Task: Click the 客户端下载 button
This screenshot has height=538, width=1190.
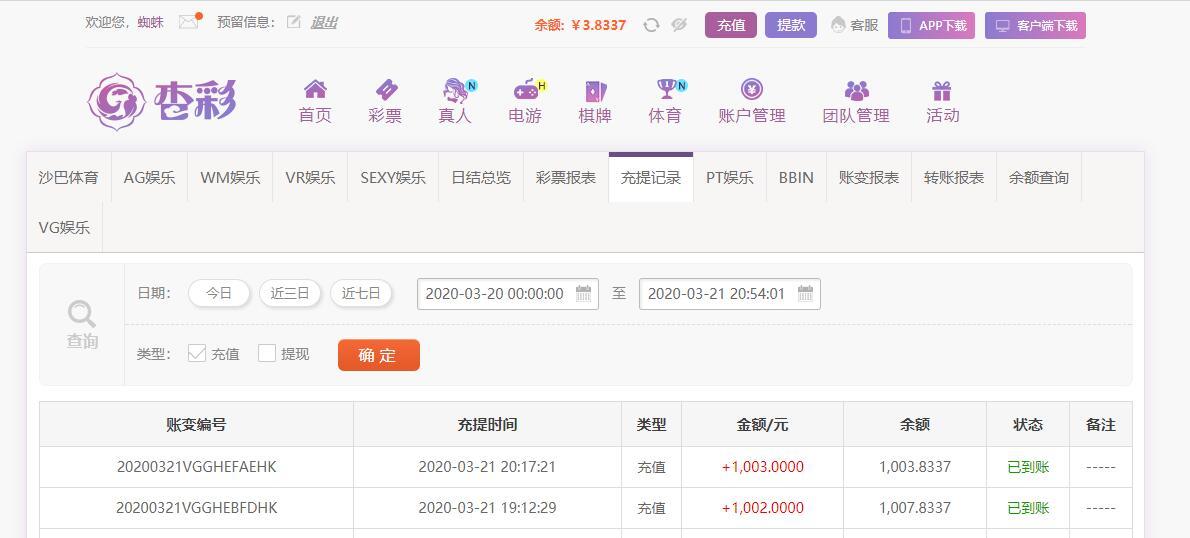Action: pyautogui.click(x=1035, y=25)
